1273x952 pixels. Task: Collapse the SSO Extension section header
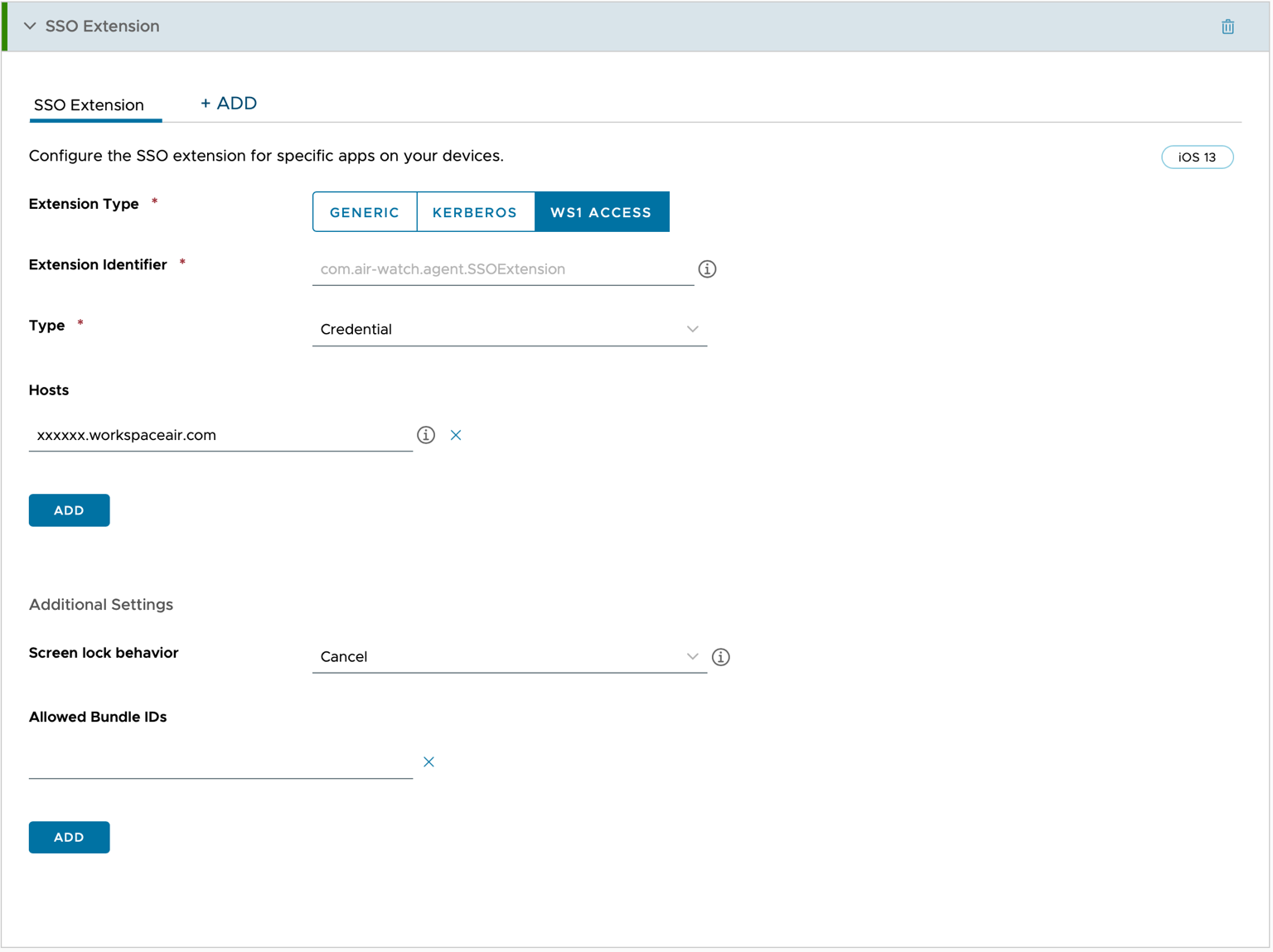coord(31,26)
